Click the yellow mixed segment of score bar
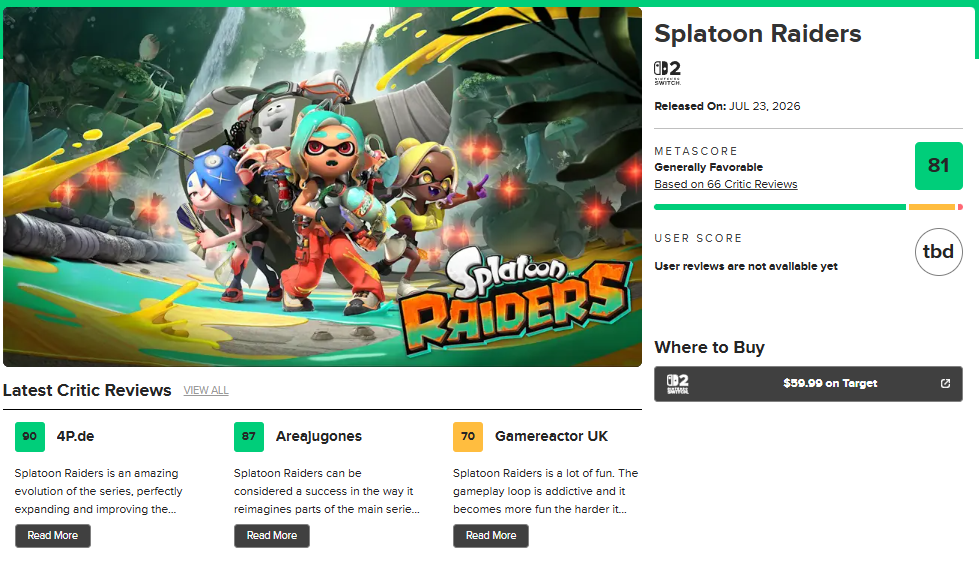This screenshot has height=564, width=979. 932,207
